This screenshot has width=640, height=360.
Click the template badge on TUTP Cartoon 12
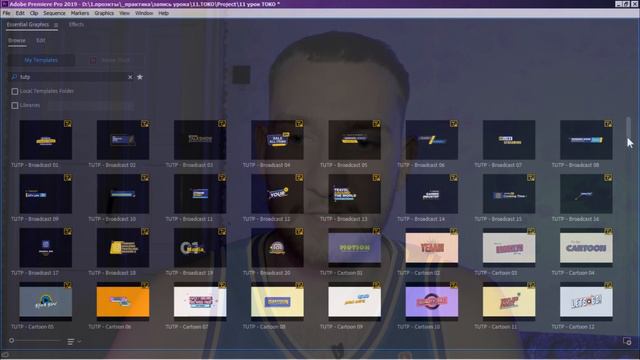[608, 285]
